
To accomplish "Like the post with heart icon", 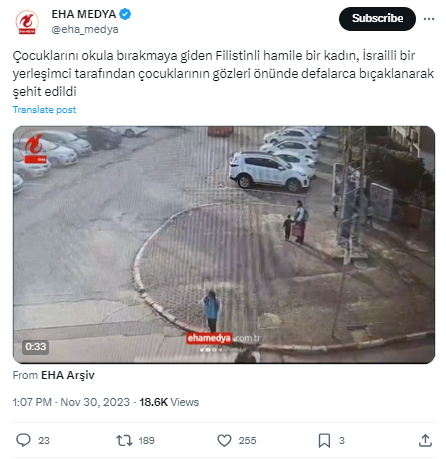I will [x=224, y=440].
